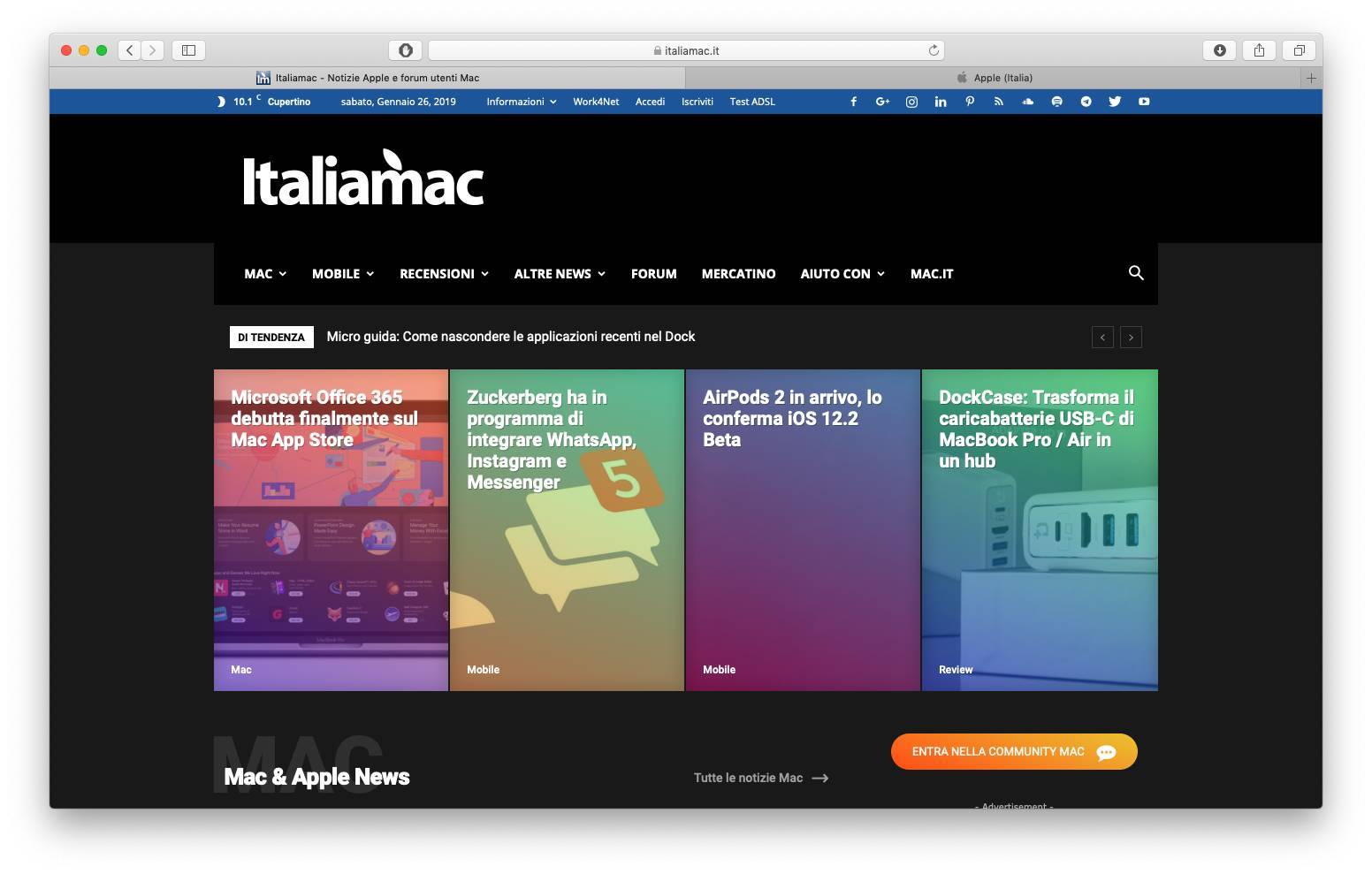Go back with Safari's back arrow
Screen dimensions: 1372x874
tap(130, 50)
